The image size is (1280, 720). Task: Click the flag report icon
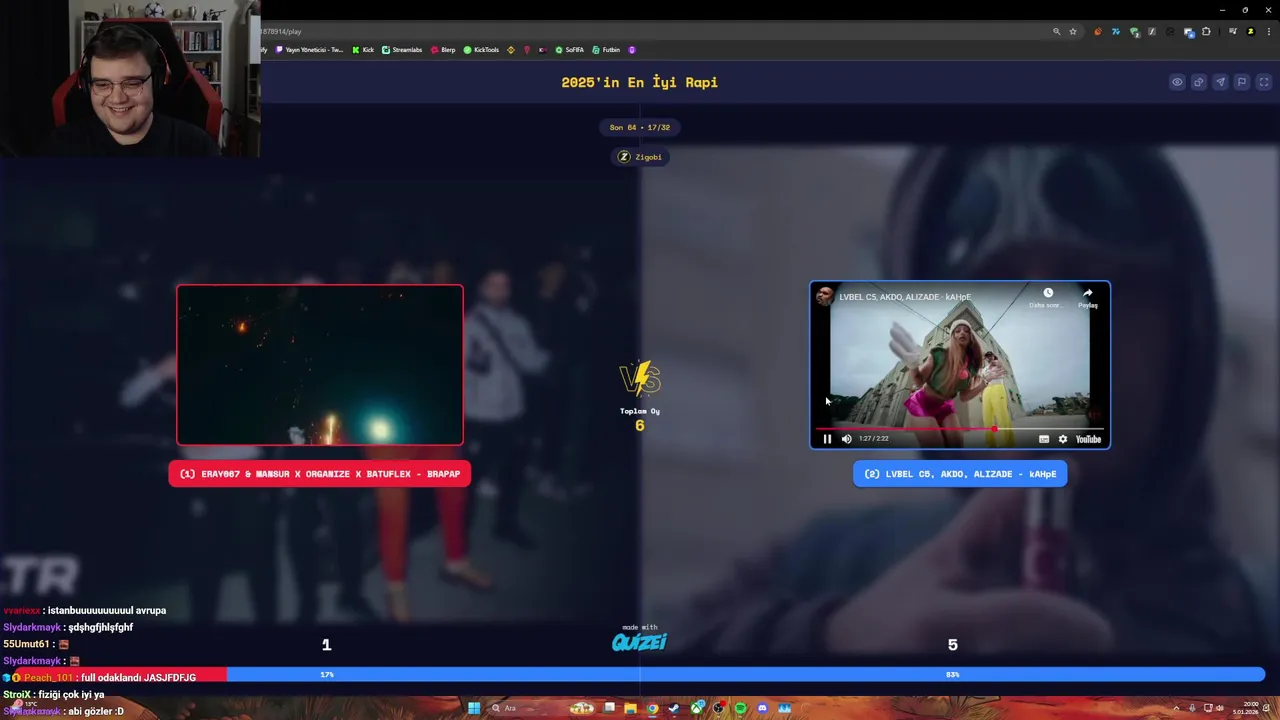pyautogui.click(x=1242, y=82)
